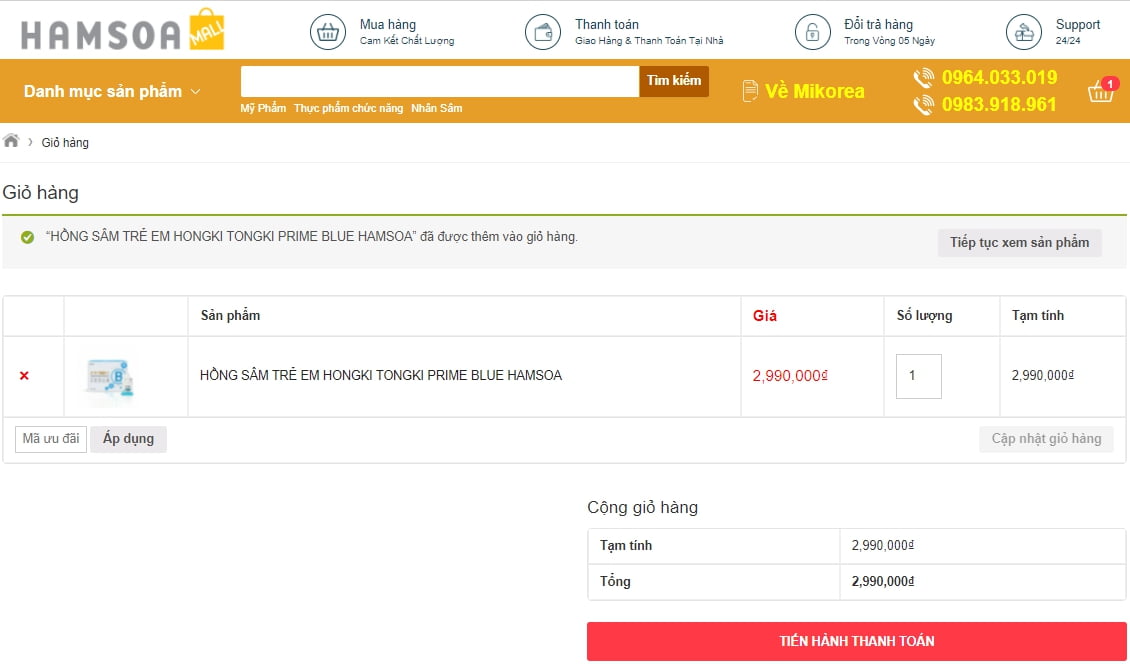This screenshot has width=1130, height=664.
Task: Open HỒNG SÂM TRẺ EM product link
Action: click(381, 376)
